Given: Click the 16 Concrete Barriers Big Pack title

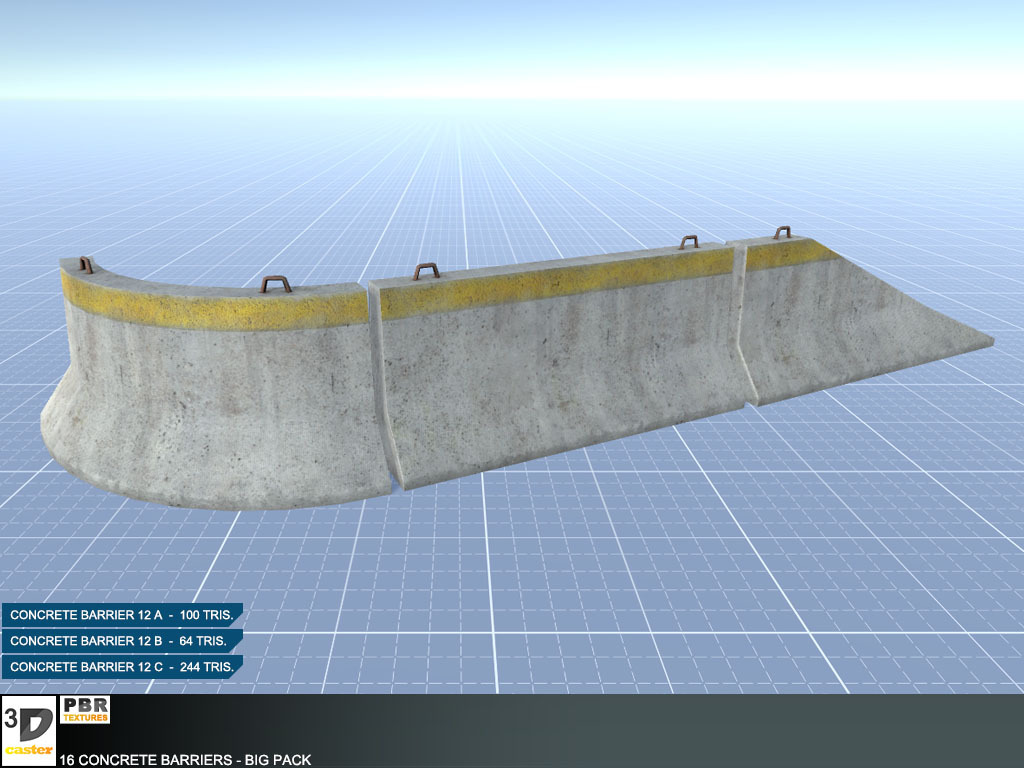Looking at the screenshot, I should (185, 760).
